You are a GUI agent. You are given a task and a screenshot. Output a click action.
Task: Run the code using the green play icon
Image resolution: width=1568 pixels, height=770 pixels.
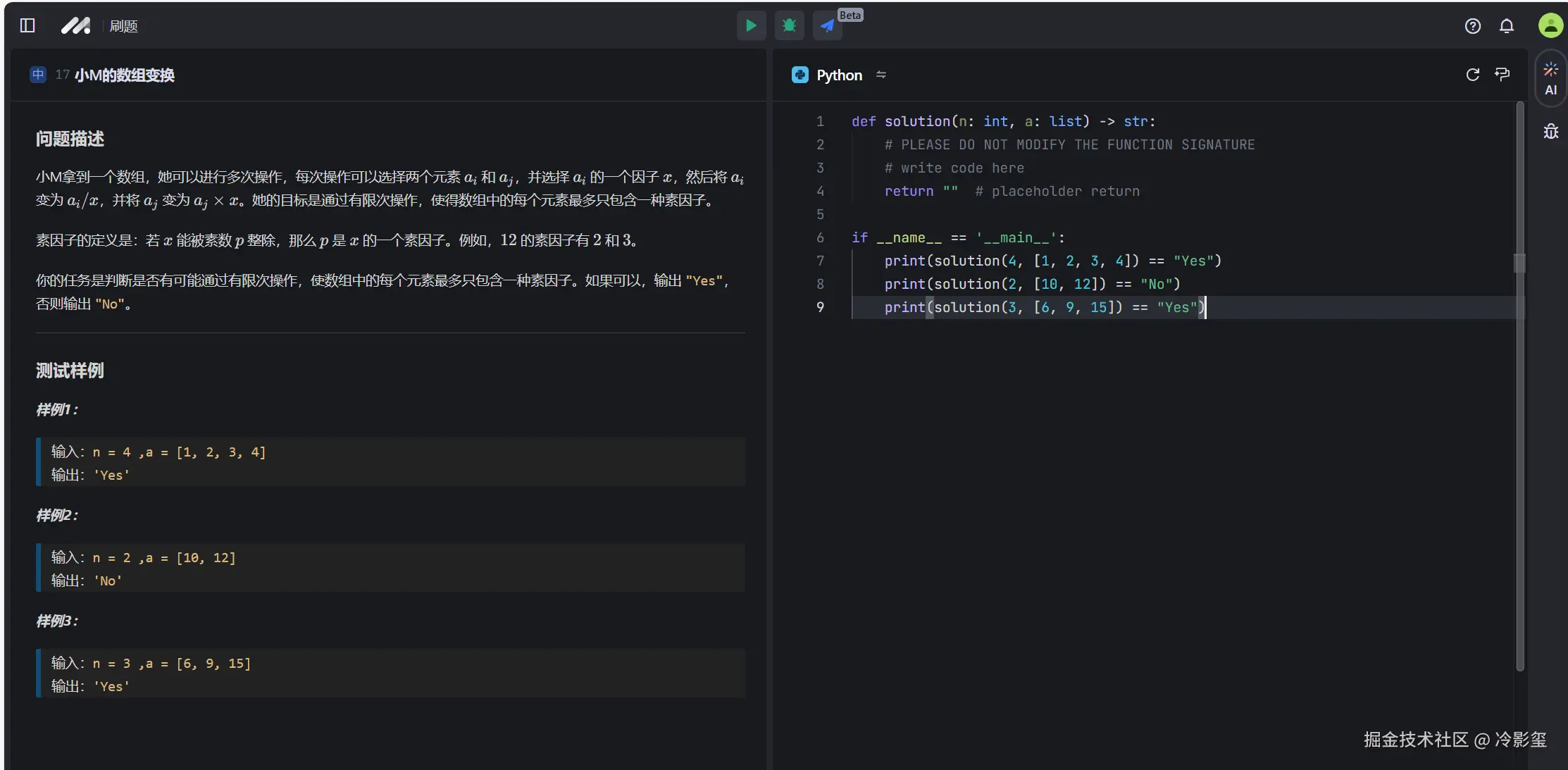751,25
